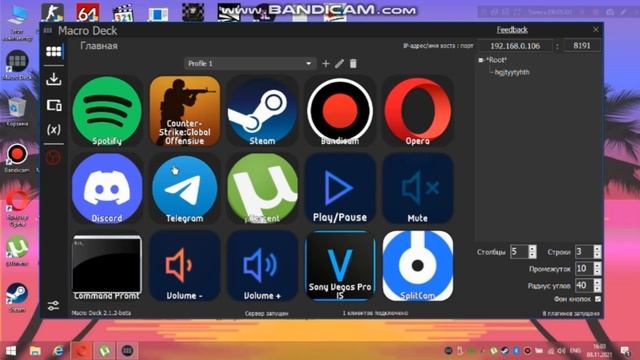The image size is (640, 360).
Task: Click the Feedback link
Action: pyautogui.click(x=512, y=30)
